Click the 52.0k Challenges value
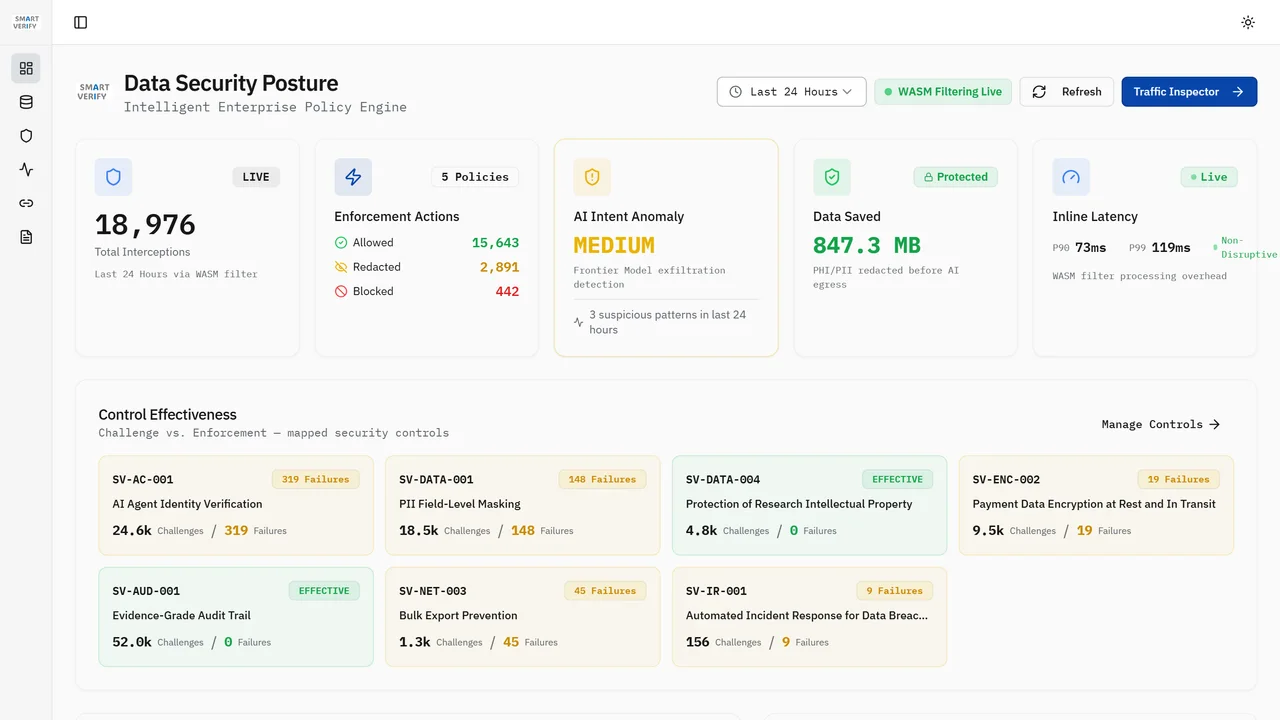This screenshot has height=720, width=1280. click(x=132, y=642)
